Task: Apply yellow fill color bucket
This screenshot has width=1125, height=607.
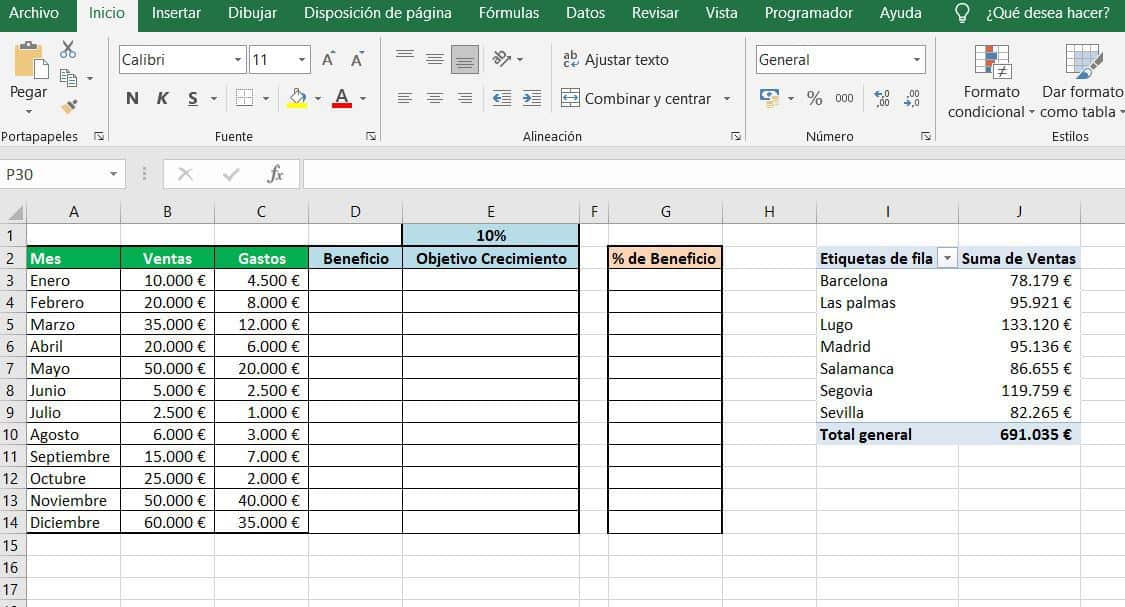Action: click(297, 98)
